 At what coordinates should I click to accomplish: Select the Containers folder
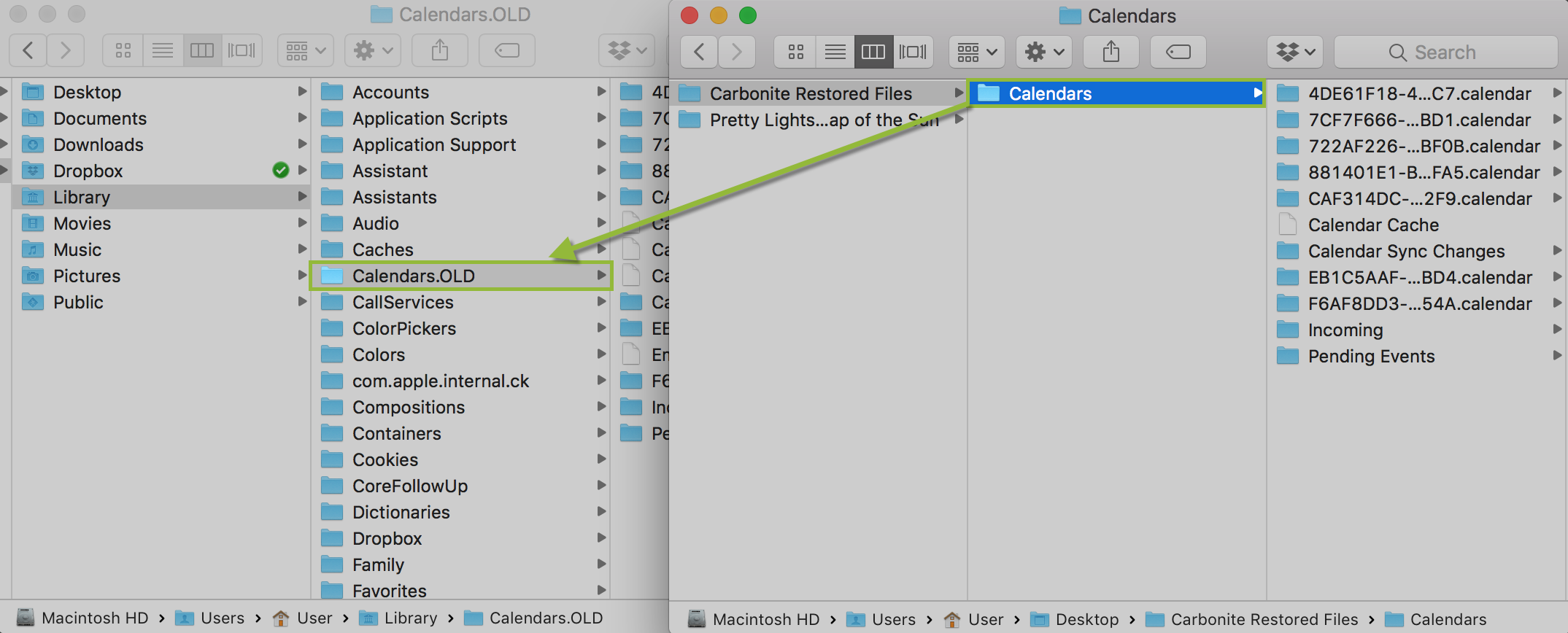coord(461,433)
